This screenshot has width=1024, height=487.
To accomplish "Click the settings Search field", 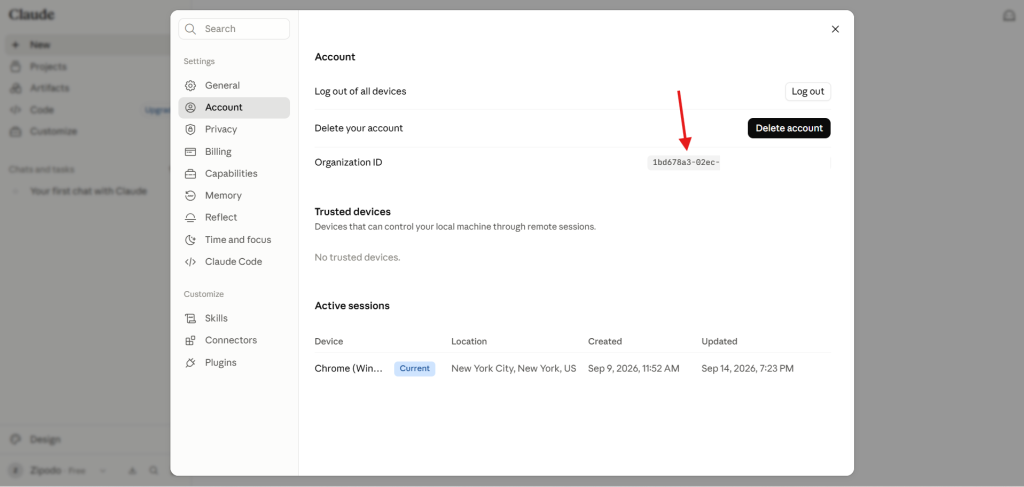I will 234,29.
